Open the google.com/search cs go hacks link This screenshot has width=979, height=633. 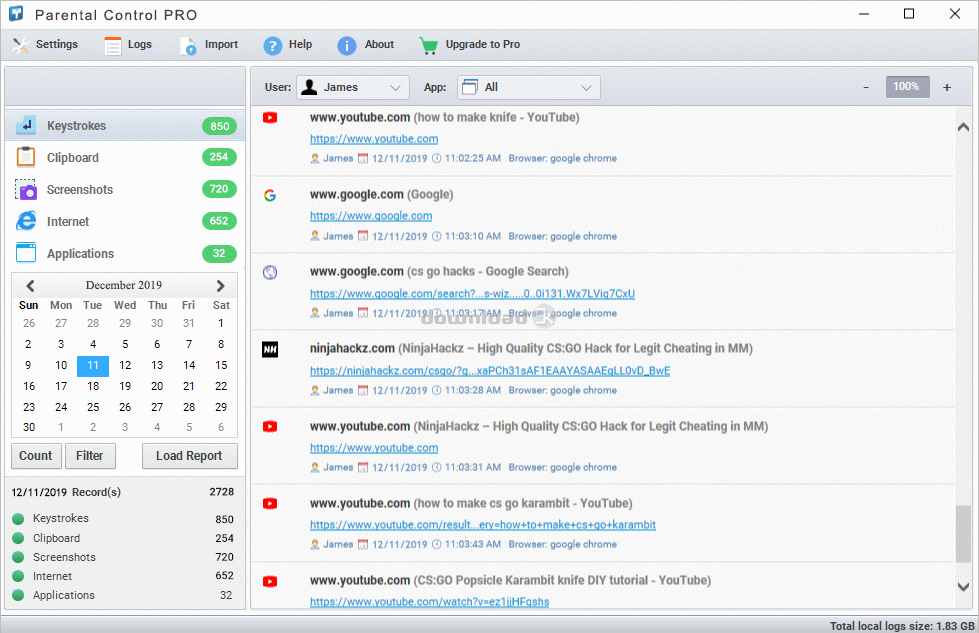click(x=473, y=293)
